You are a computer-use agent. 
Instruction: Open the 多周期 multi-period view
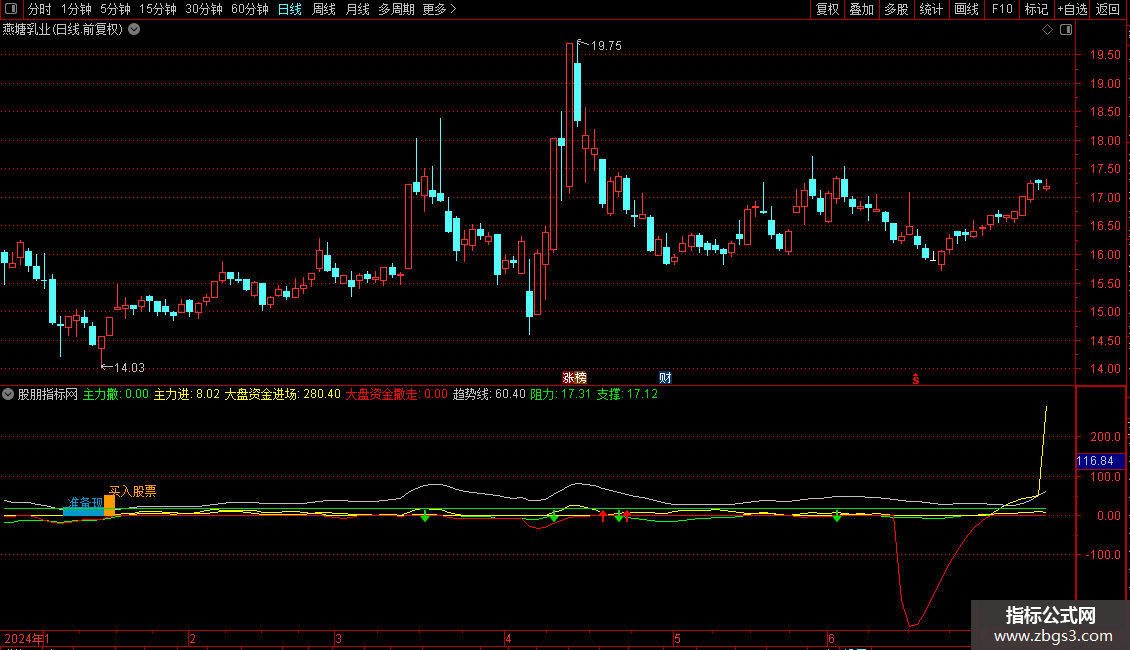point(396,9)
